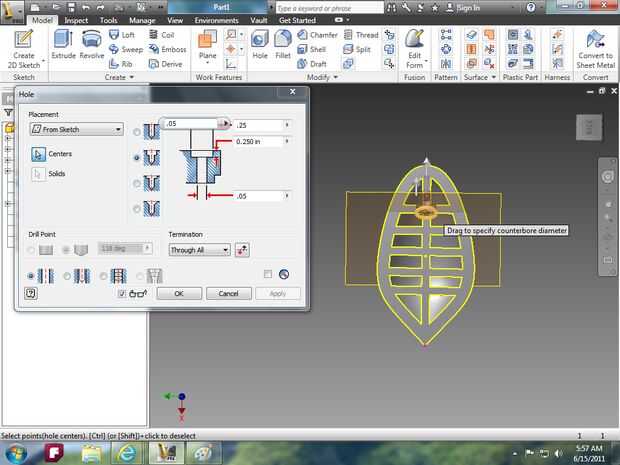Viewport: 620px width, 465px height.
Task: Open the Manage ribbon tab
Action: (142, 20)
